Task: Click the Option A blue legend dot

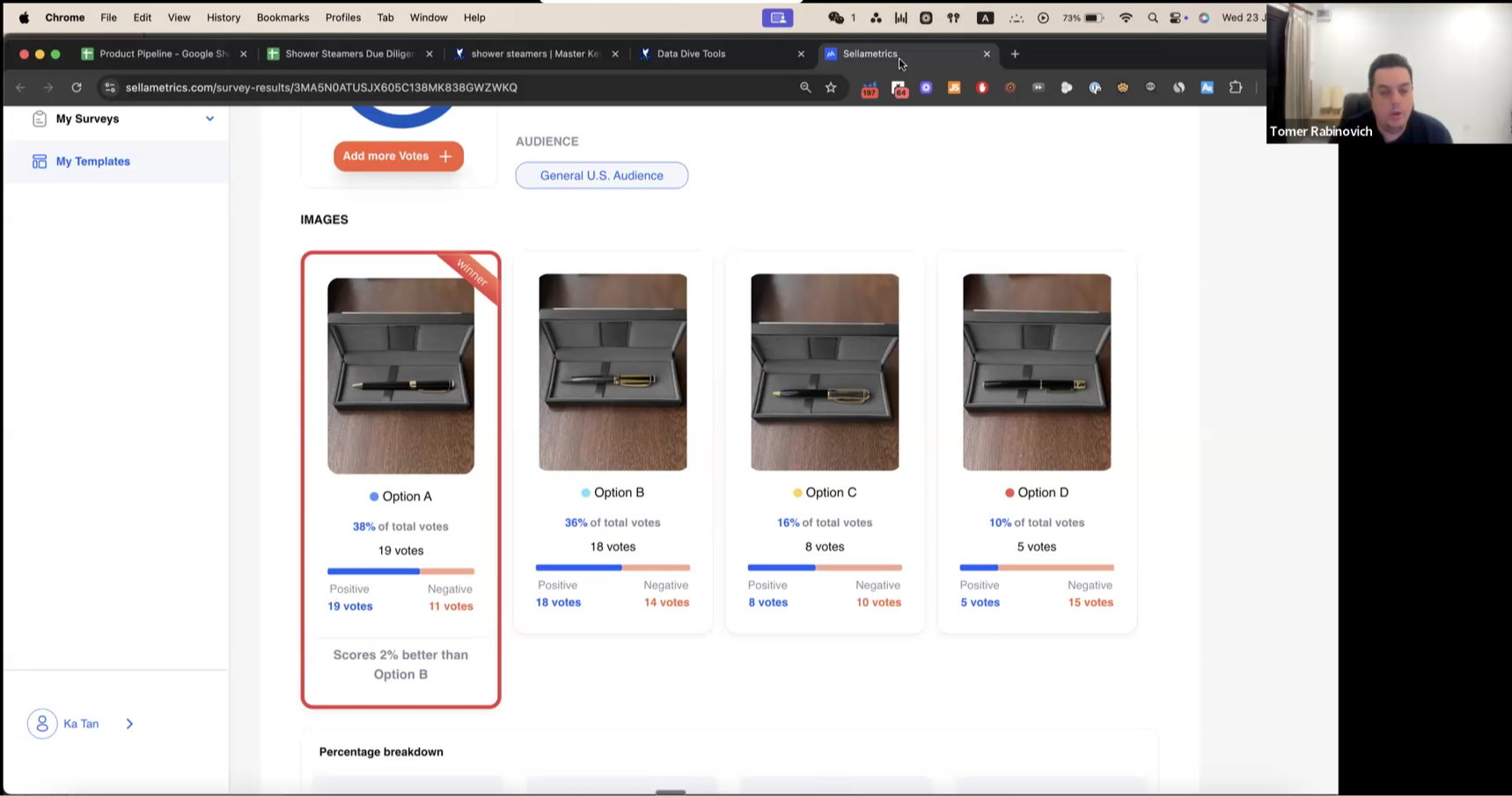Action: pyautogui.click(x=374, y=497)
